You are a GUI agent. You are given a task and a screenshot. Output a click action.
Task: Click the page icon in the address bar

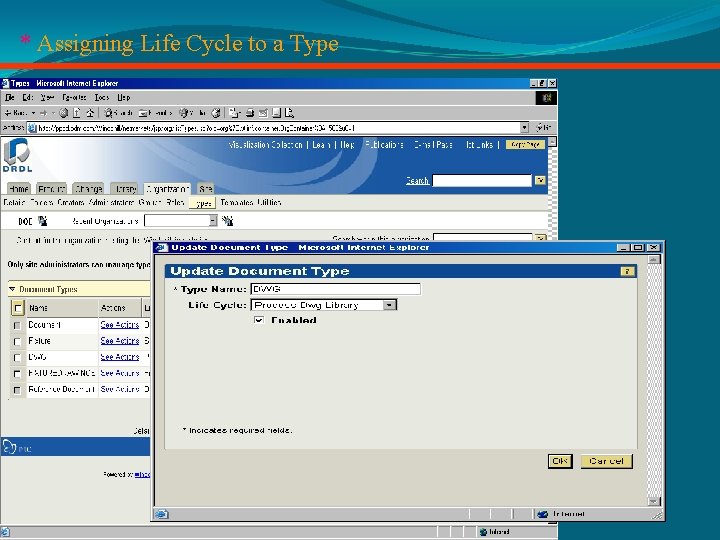click(32, 128)
